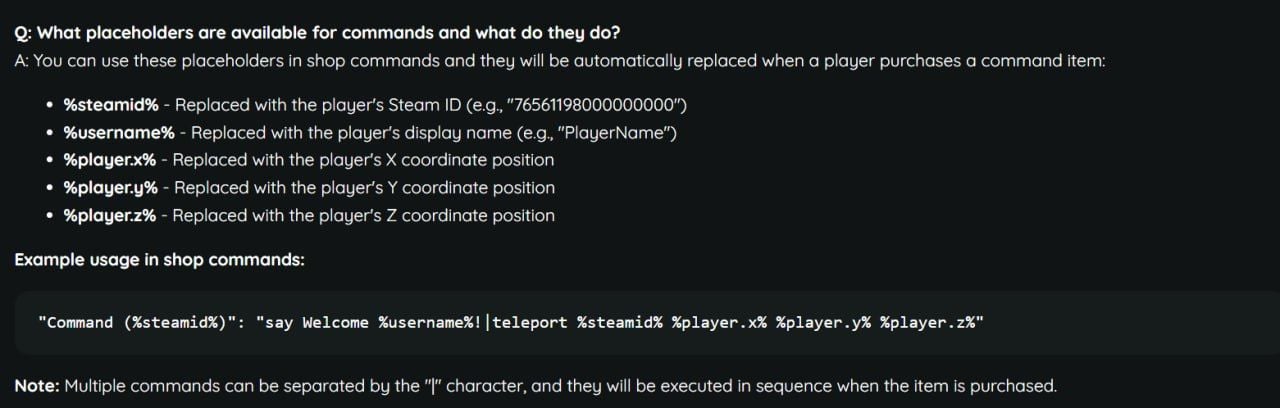Select the %username% placeholder in the bullet list
Screen dimensions: 1280x408
coord(119,133)
